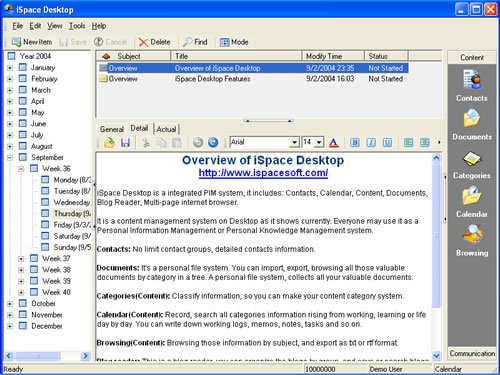The width and height of the screenshot is (500, 375).
Task: Toggle underline formatting
Action: coord(387,143)
